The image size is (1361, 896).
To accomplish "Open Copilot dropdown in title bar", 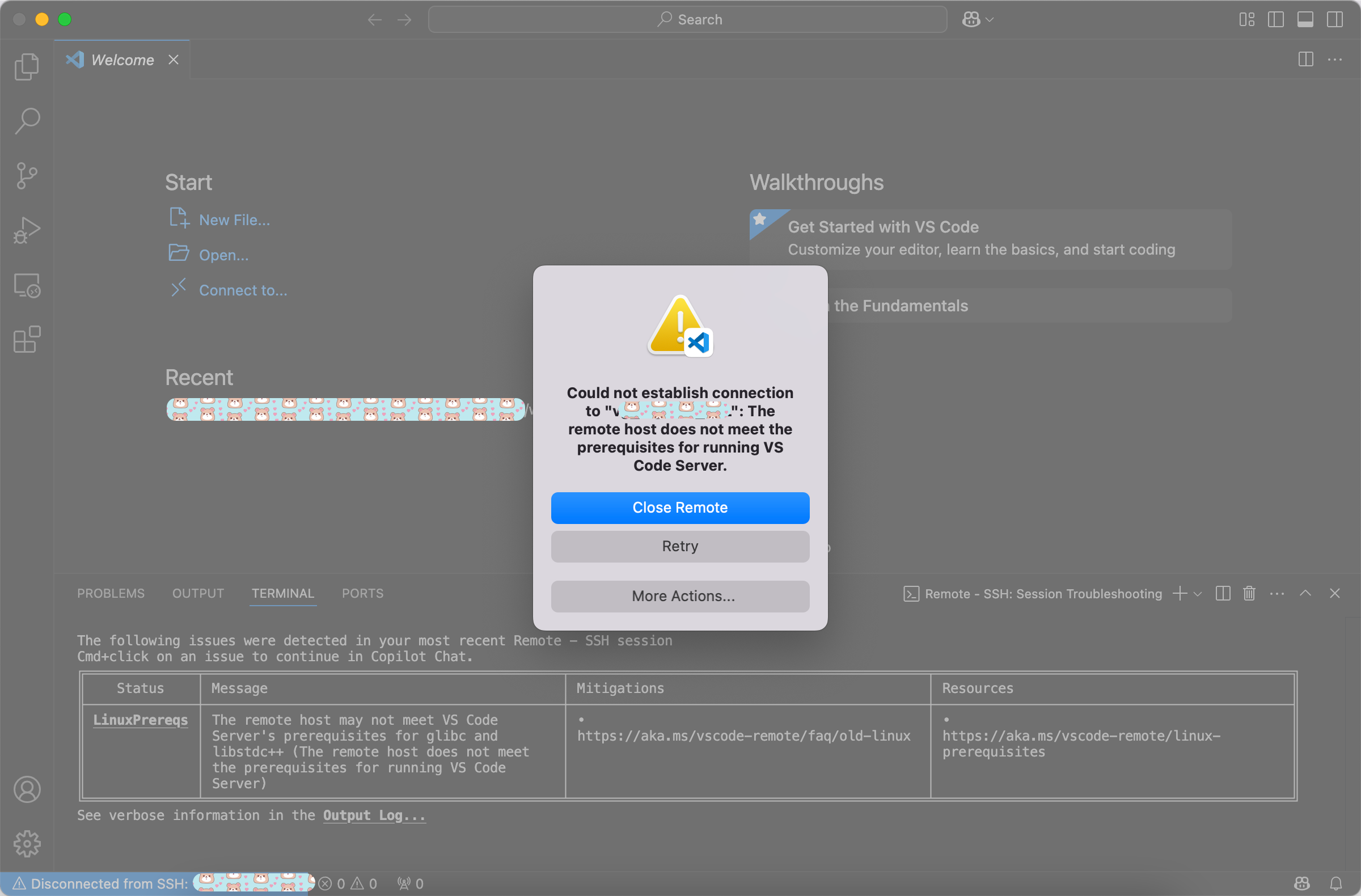I will 990,19.
